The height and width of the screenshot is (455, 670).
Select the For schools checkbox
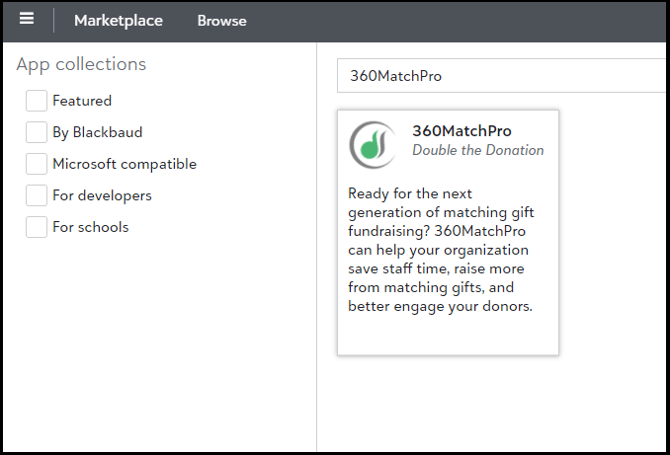(x=36, y=227)
